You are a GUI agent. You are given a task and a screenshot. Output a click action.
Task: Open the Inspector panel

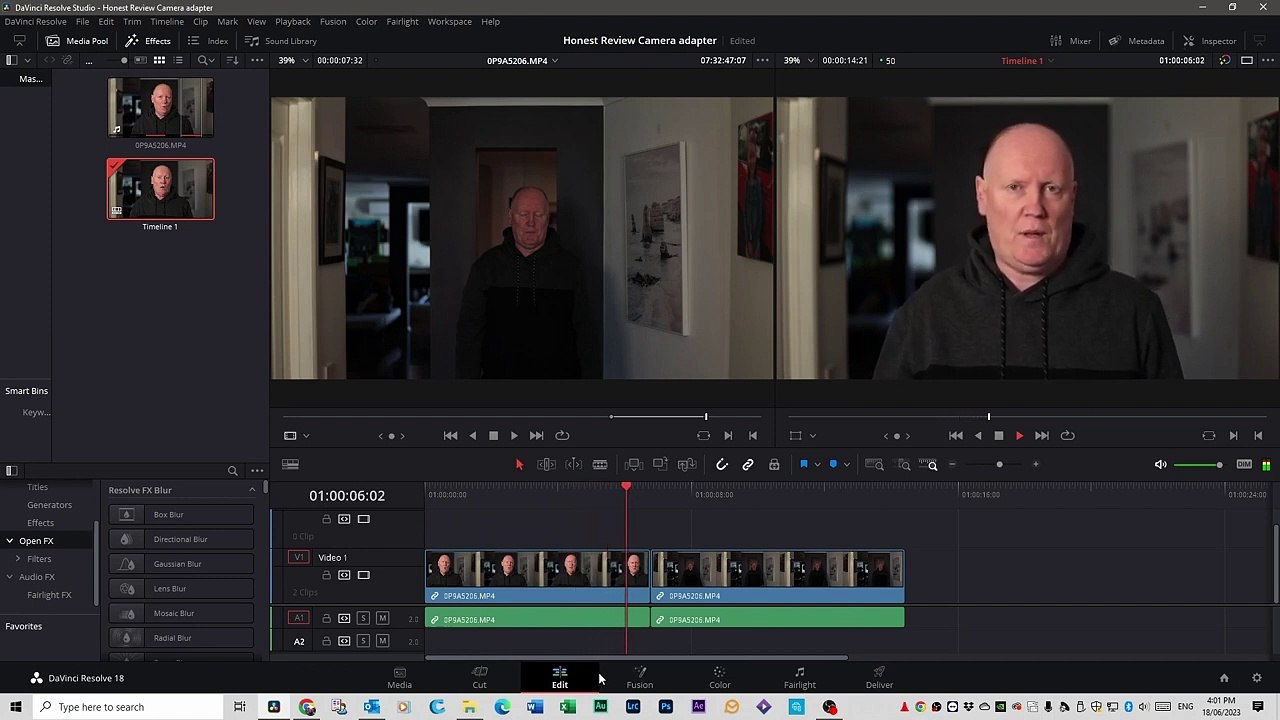tap(1209, 41)
